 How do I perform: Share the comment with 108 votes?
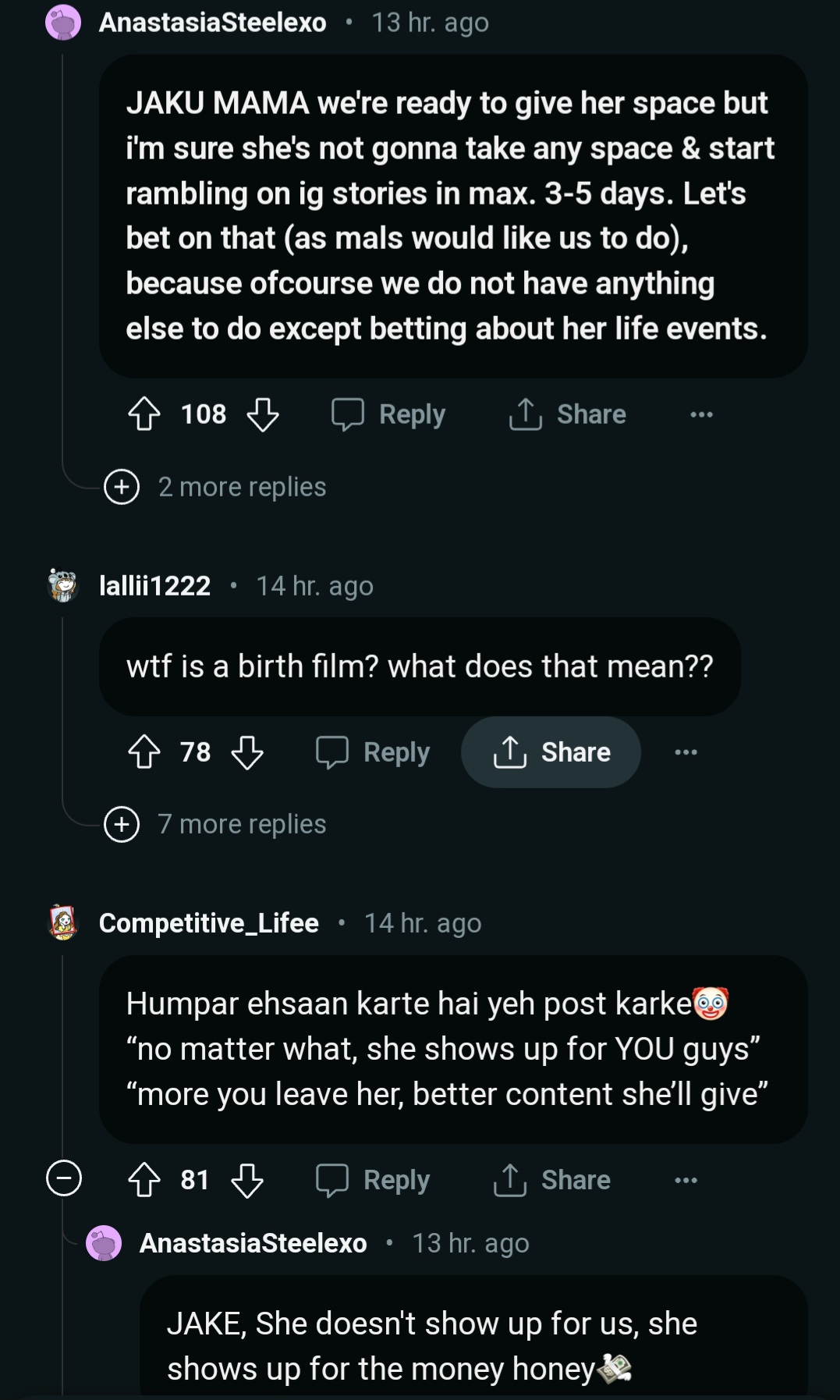568,414
